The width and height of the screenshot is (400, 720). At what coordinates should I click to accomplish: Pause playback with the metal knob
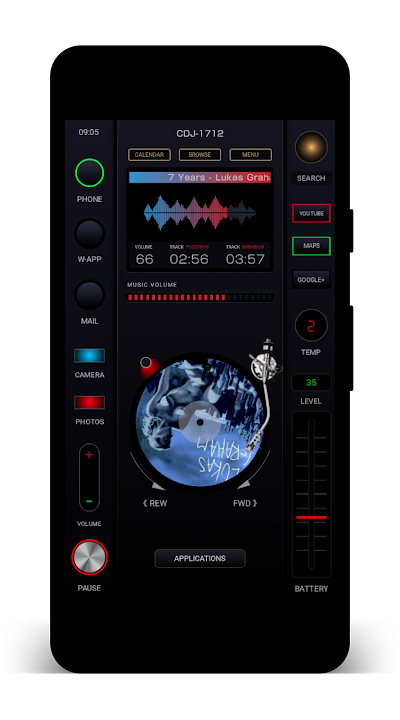coord(89,557)
